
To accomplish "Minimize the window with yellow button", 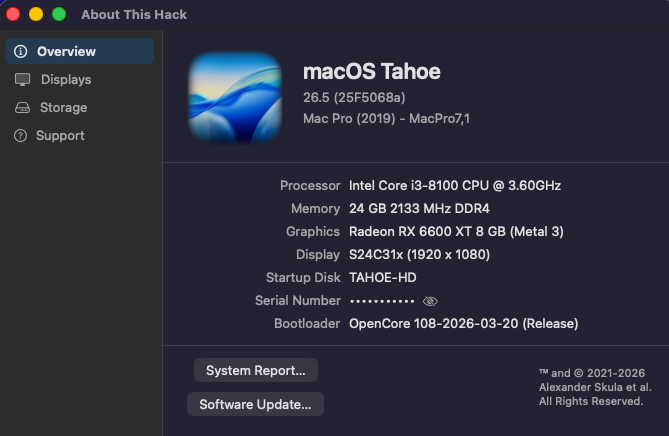I will point(36,14).
